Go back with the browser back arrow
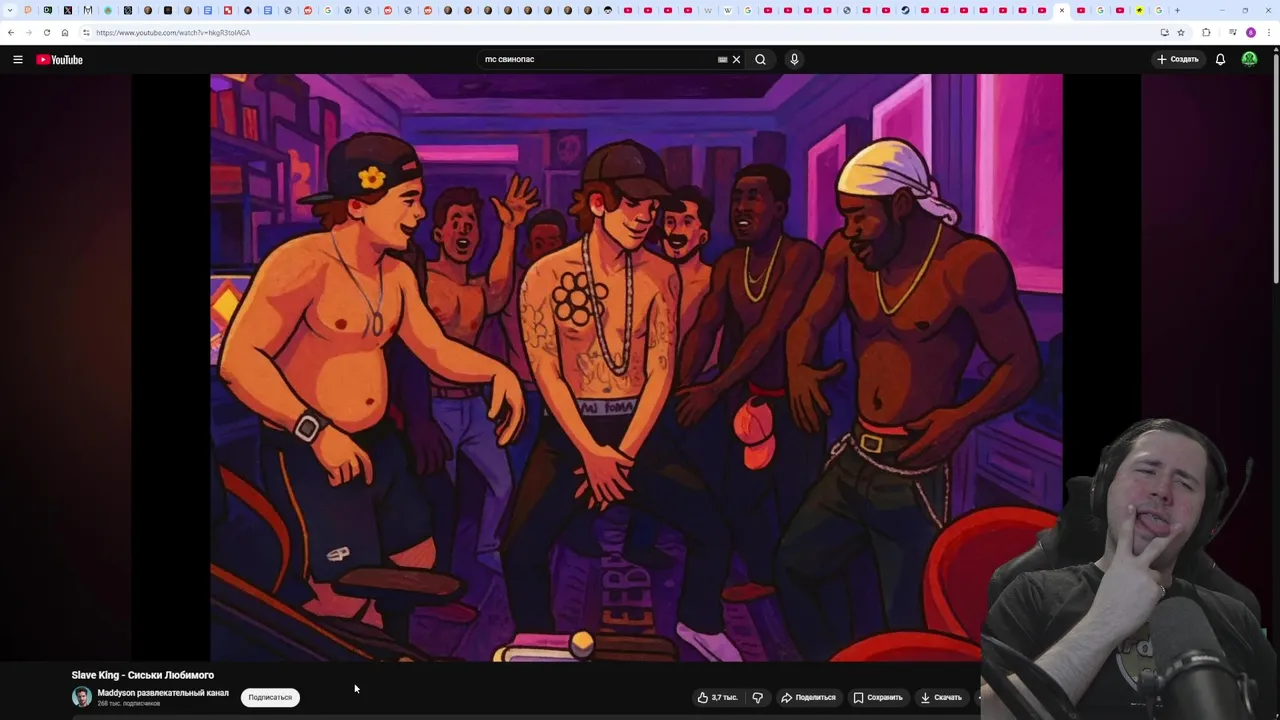The height and width of the screenshot is (720, 1280). point(11,32)
